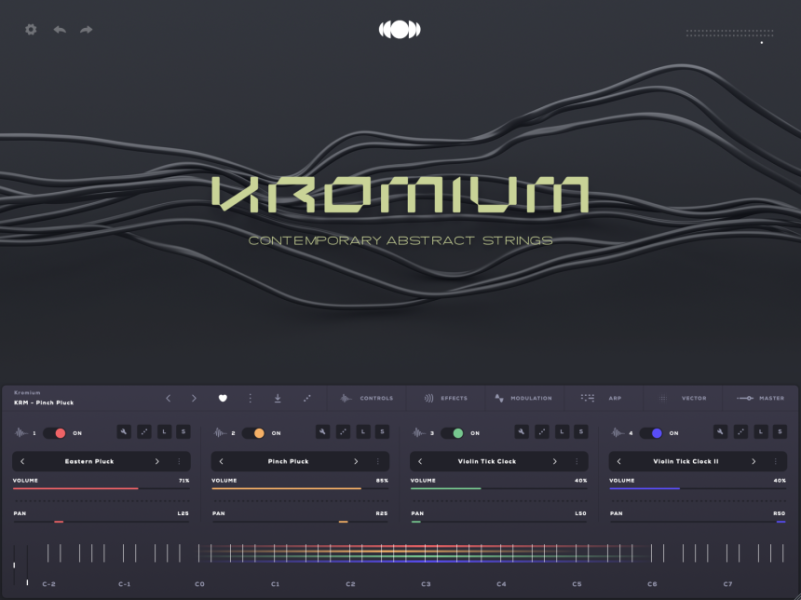
Task: Click layer 3 waveform icon
Action: coord(418,433)
